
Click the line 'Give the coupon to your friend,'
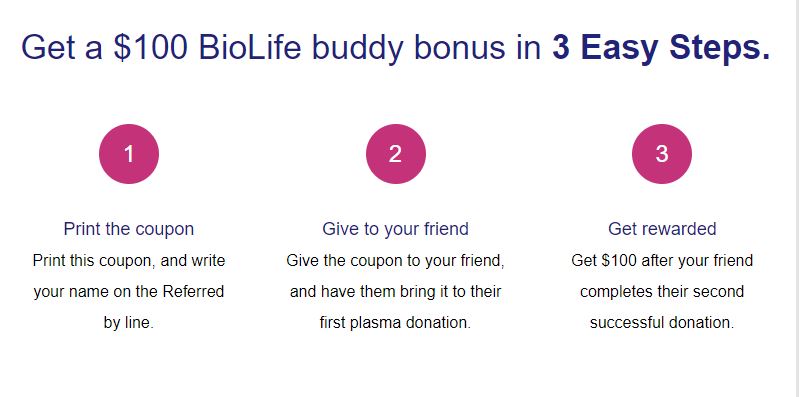(x=395, y=261)
